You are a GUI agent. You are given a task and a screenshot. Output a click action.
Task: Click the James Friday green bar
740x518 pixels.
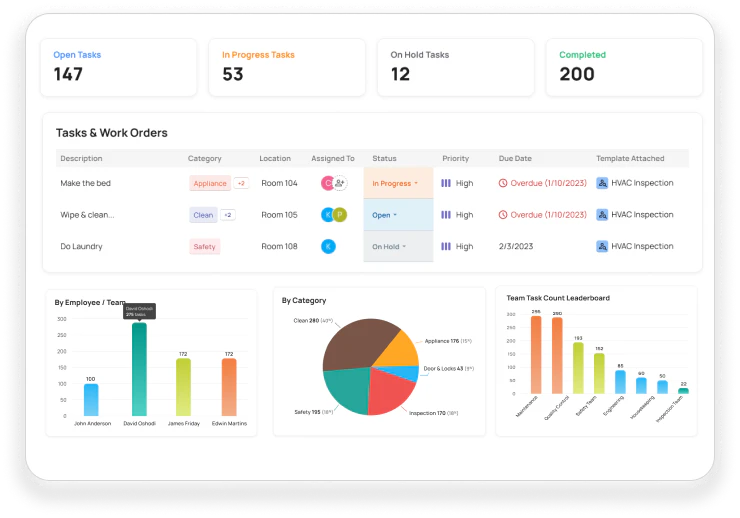pos(184,387)
